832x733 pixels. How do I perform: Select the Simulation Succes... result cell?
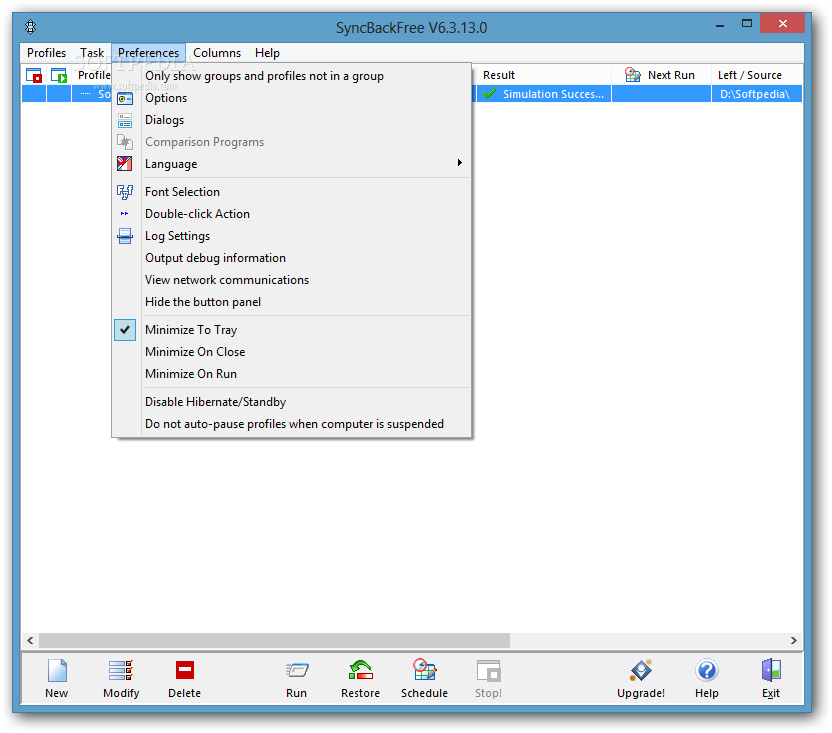[544, 94]
